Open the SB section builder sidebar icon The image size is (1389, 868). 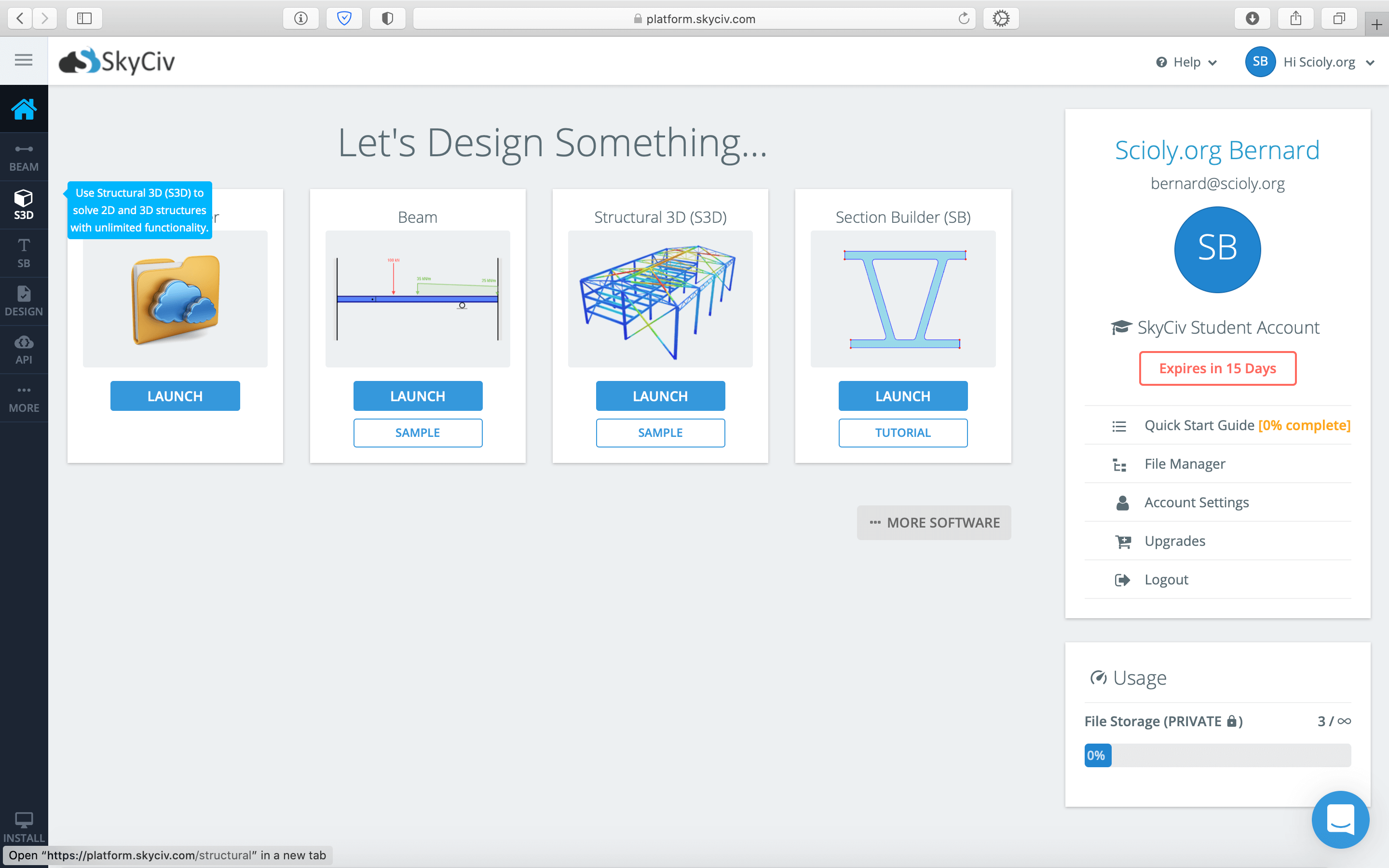(x=24, y=253)
